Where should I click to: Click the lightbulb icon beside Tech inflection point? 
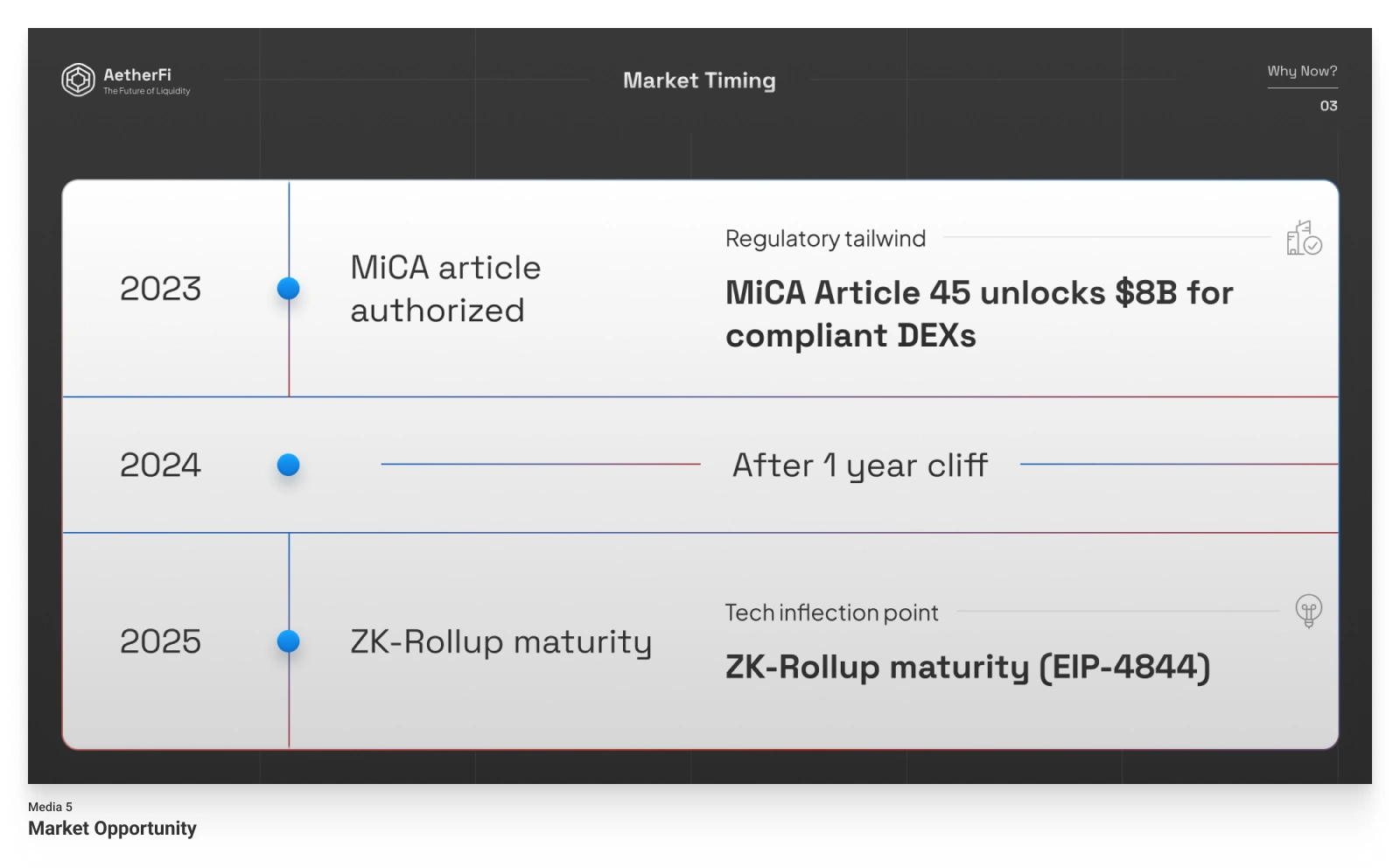click(x=1308, y=610)
